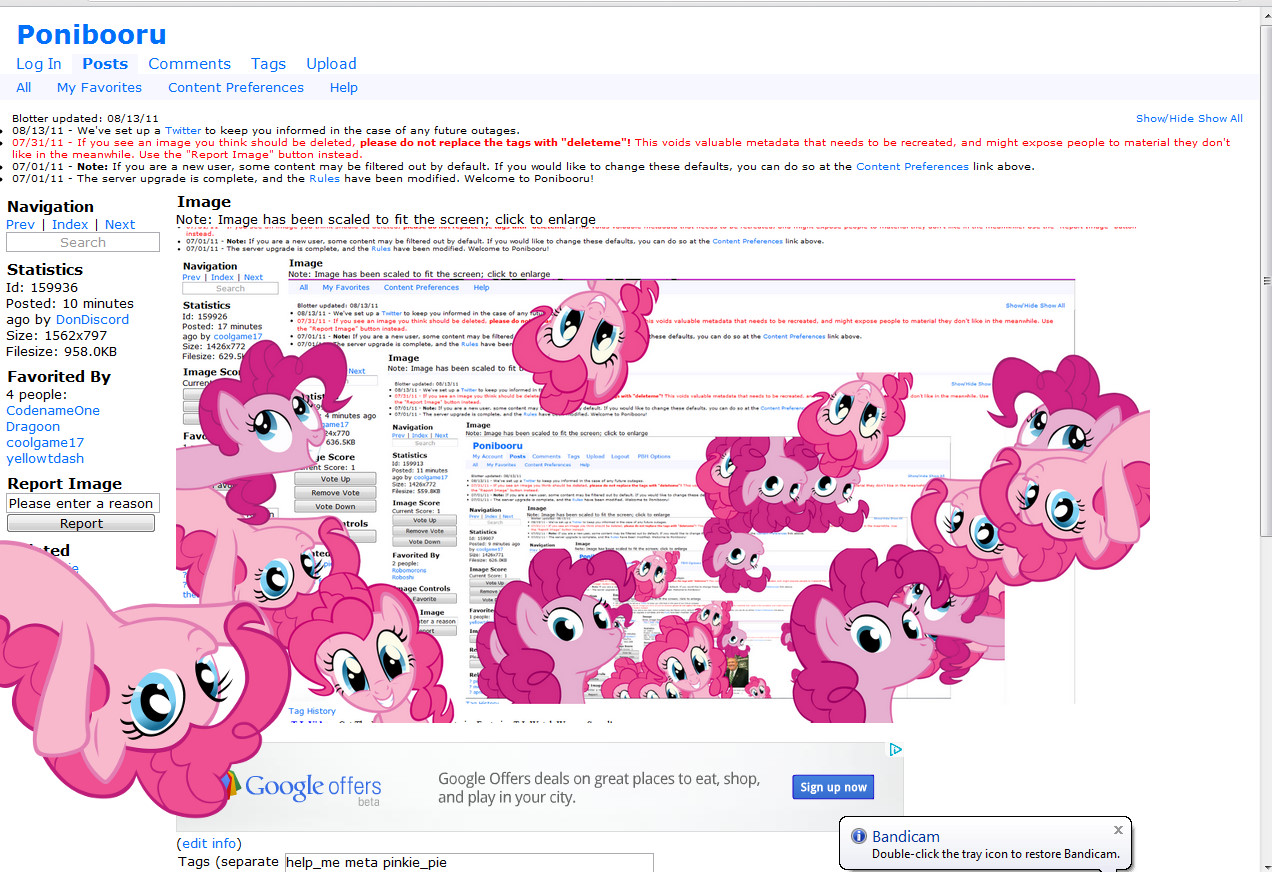Open coolgame17's profile in Favorited By

click(x=45, y=442)
